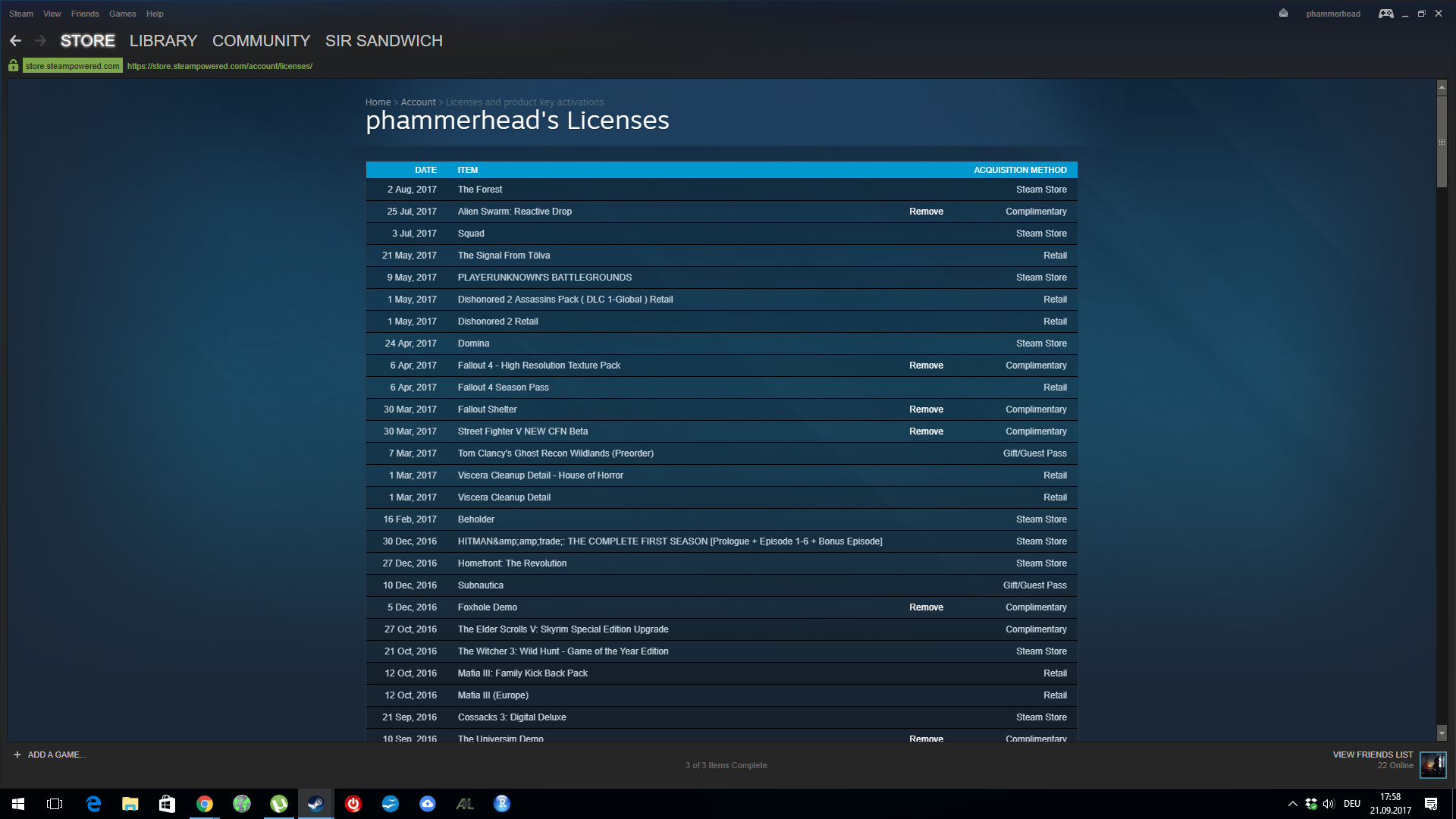
Task: Open the volume control in system tray
Action: pyautogui.click(x=1329, y=804)
